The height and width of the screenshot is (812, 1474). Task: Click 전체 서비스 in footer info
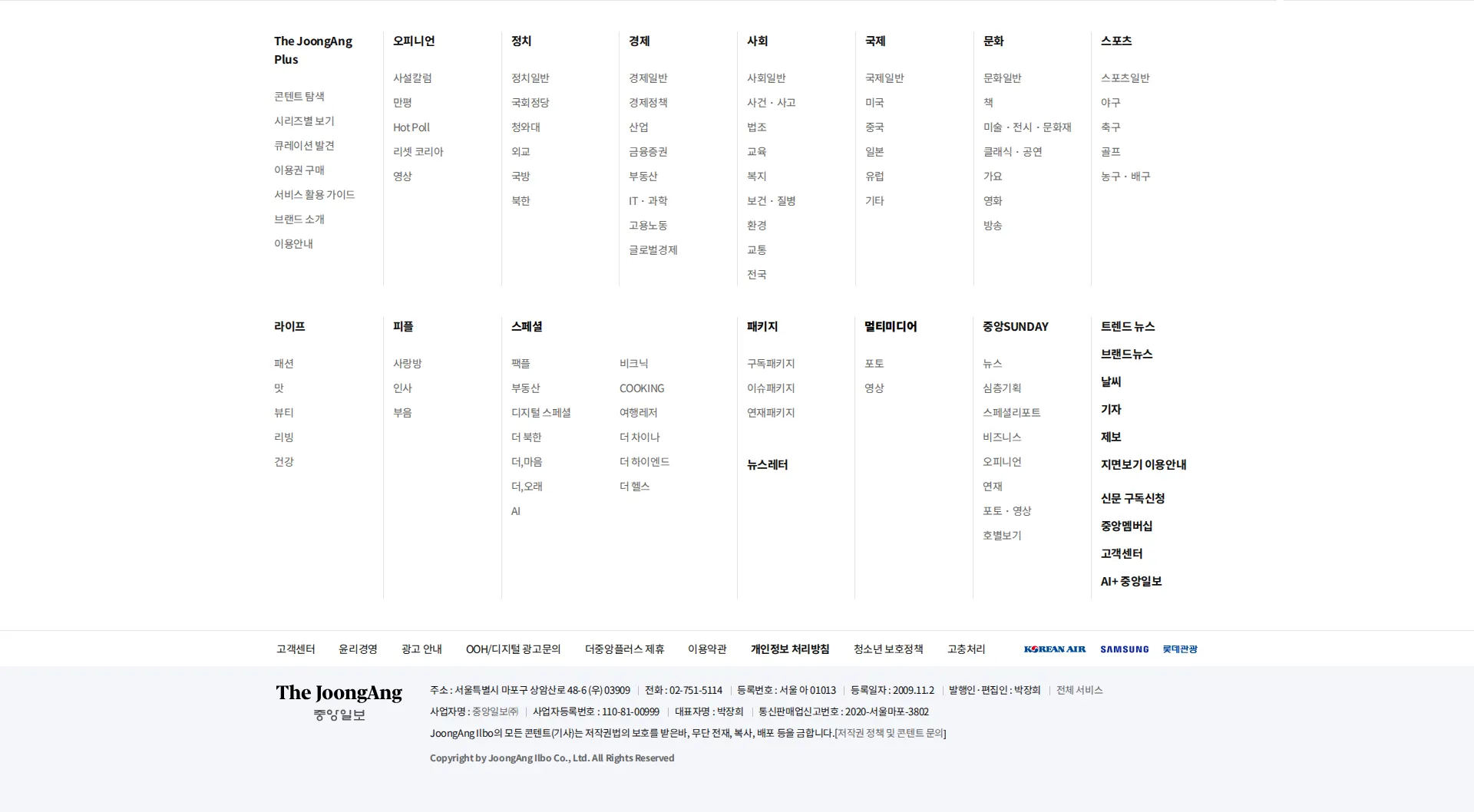coord(1079,690)
